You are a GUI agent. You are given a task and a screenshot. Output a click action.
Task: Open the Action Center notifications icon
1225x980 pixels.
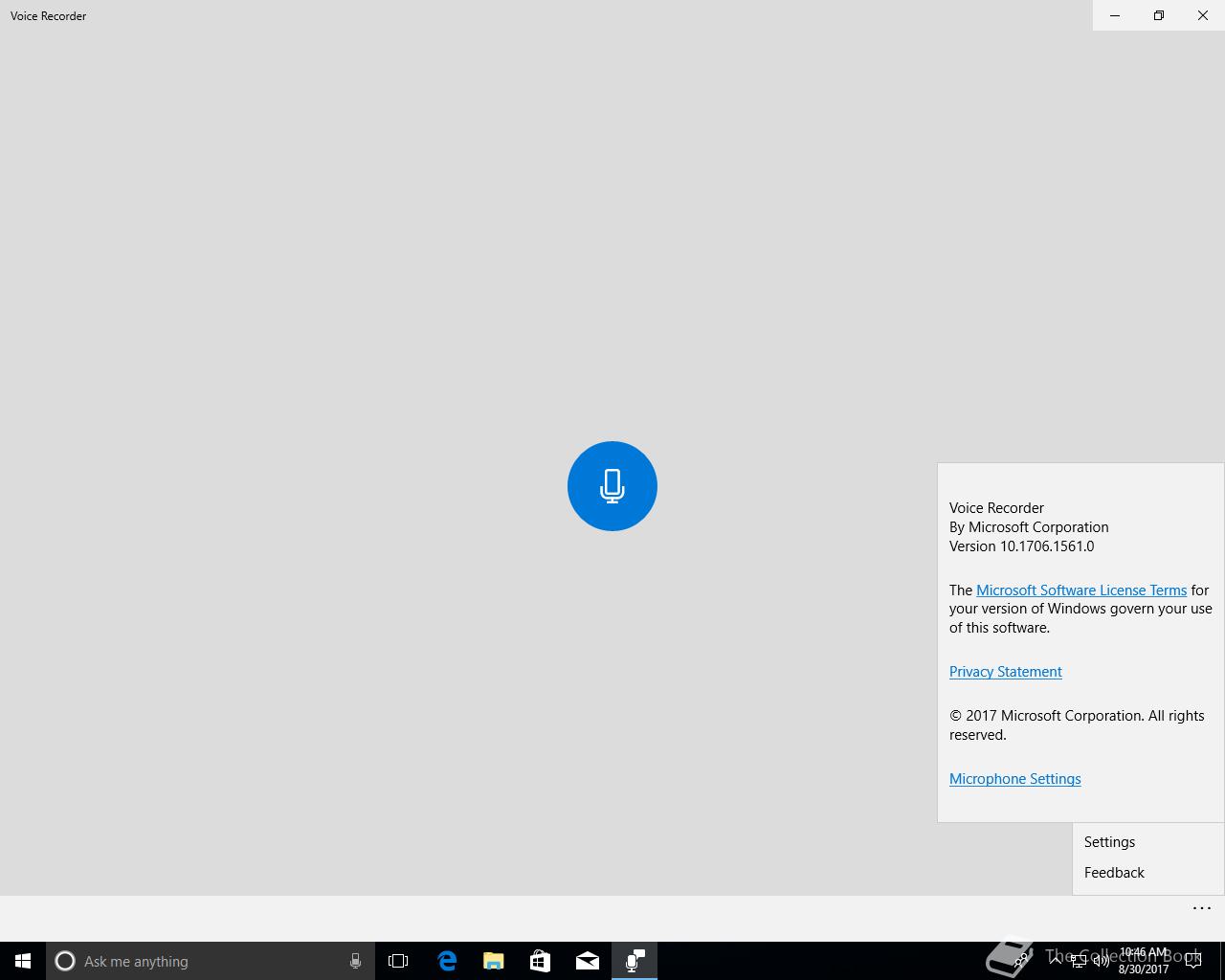[x=1193, y=961]
